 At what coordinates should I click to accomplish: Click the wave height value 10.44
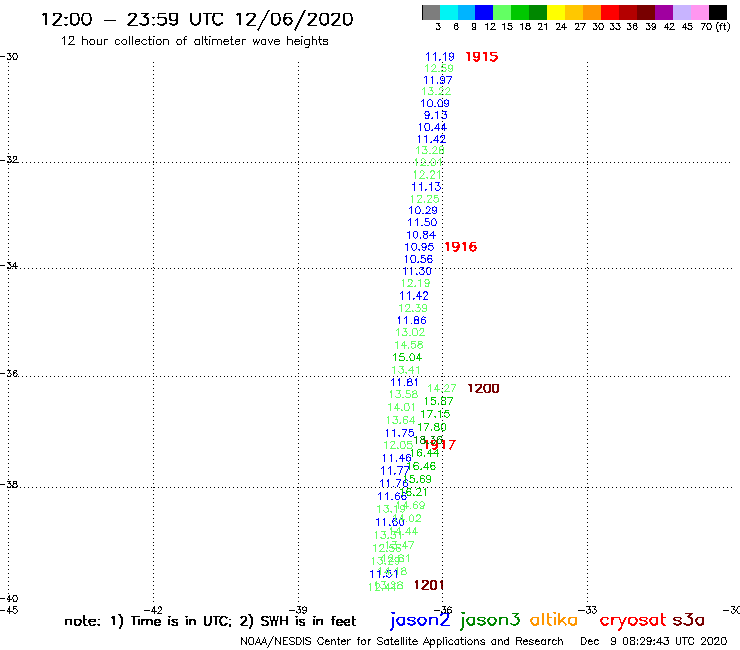432,127
